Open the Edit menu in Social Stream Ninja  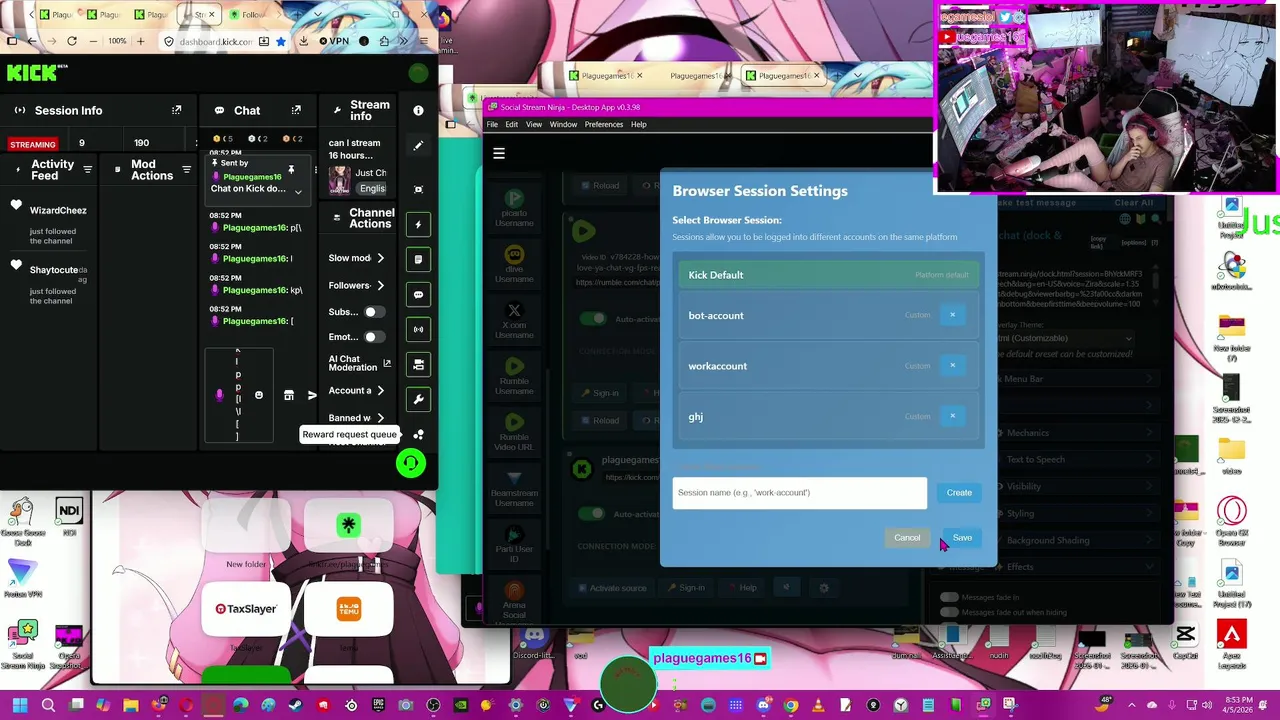[x=512, y=125]
